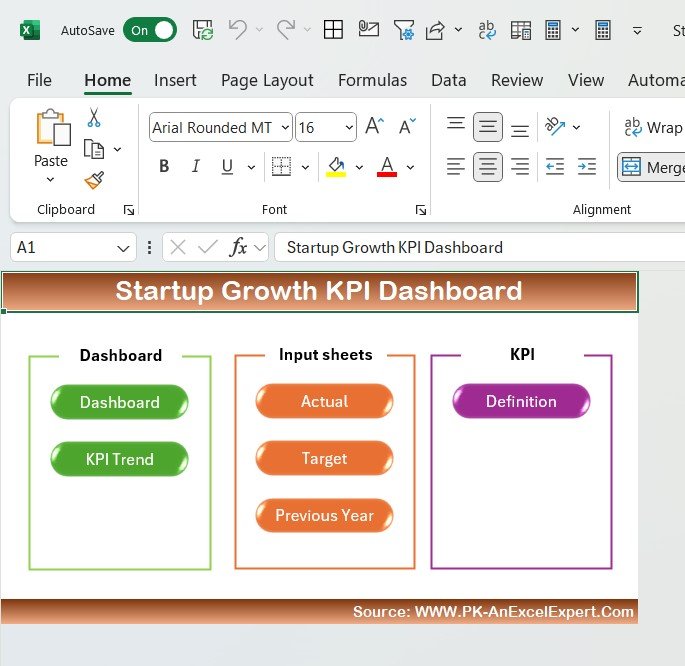The image size is (685, 666).
Task: Click the second calculator icon in quick access toolbar
Action: pos(602,30)
